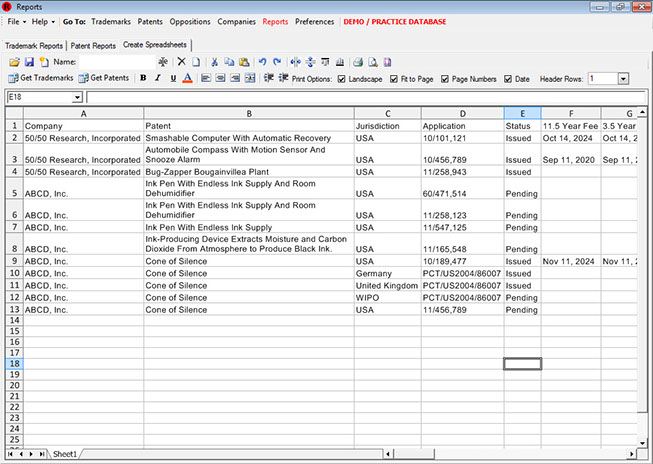Toggle bold formatting

(143, 78)
